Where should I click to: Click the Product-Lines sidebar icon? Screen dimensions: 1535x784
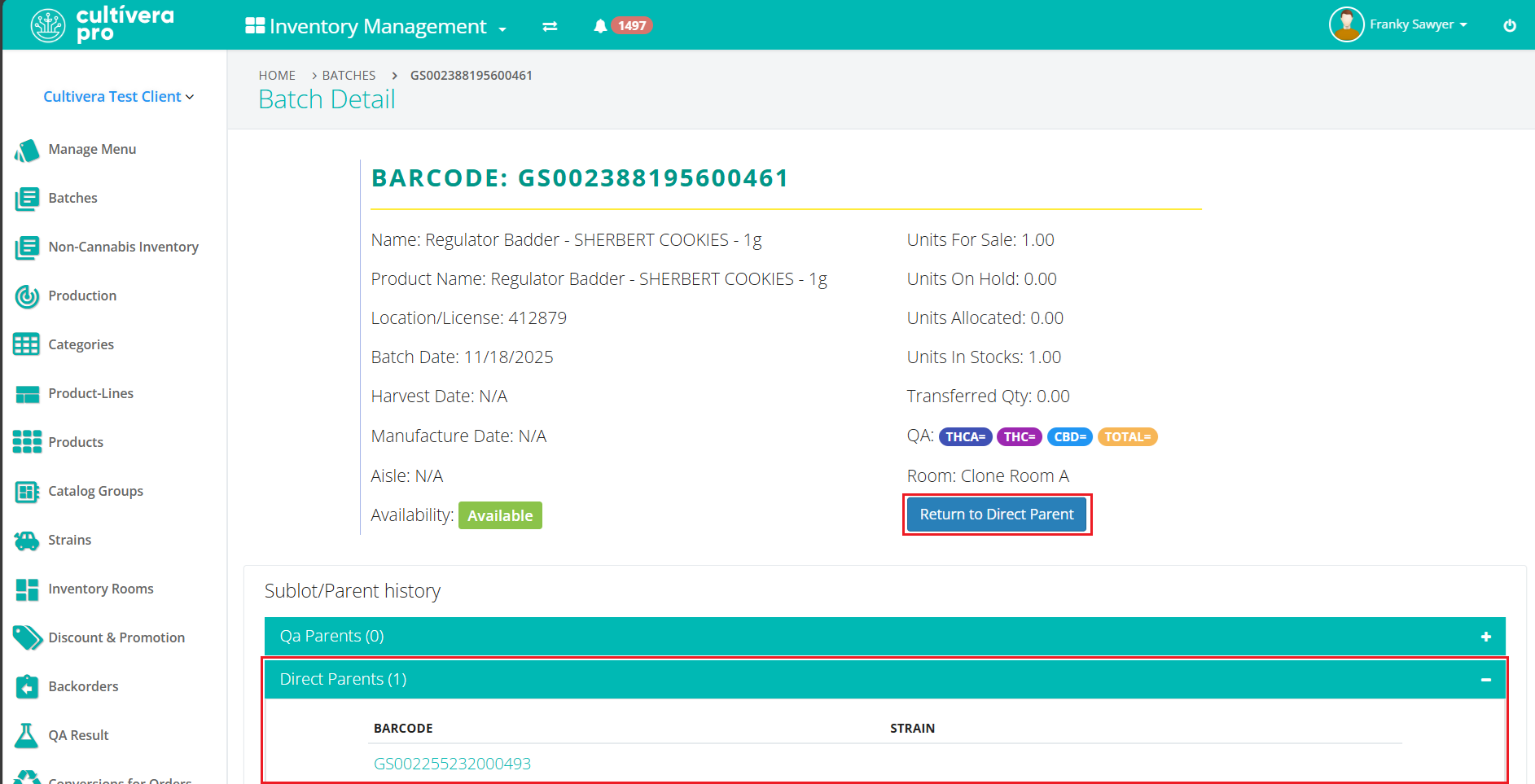point(27,394)
